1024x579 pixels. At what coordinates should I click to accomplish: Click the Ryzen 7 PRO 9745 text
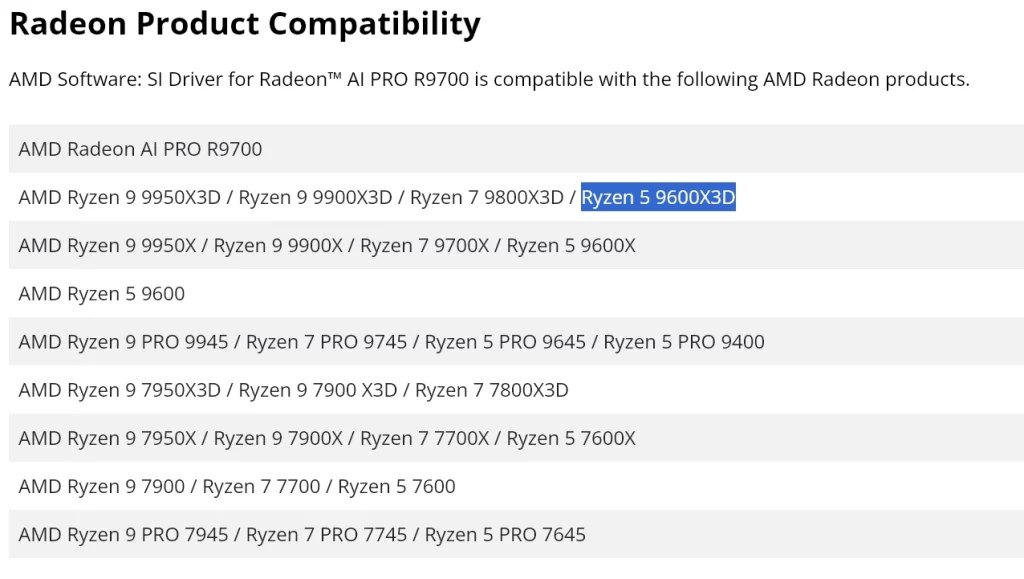click(327, 342)
